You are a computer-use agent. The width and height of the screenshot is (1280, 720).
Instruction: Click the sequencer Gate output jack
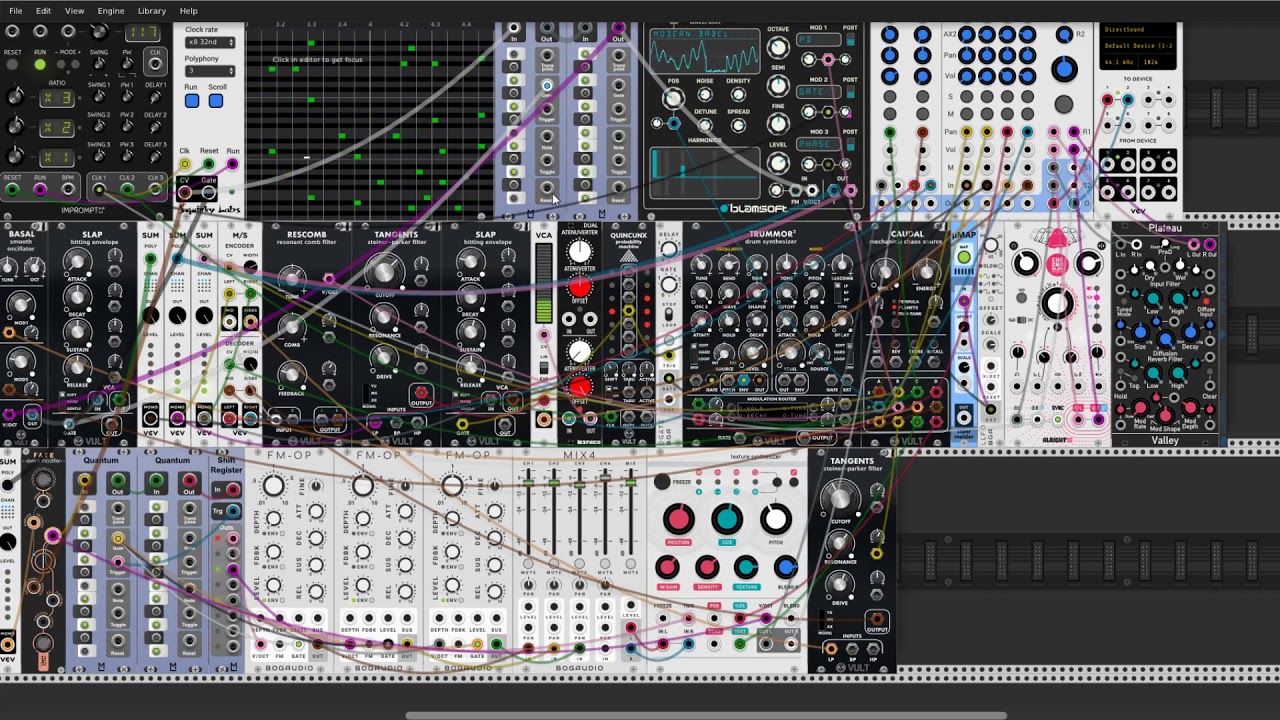[209, 193]
